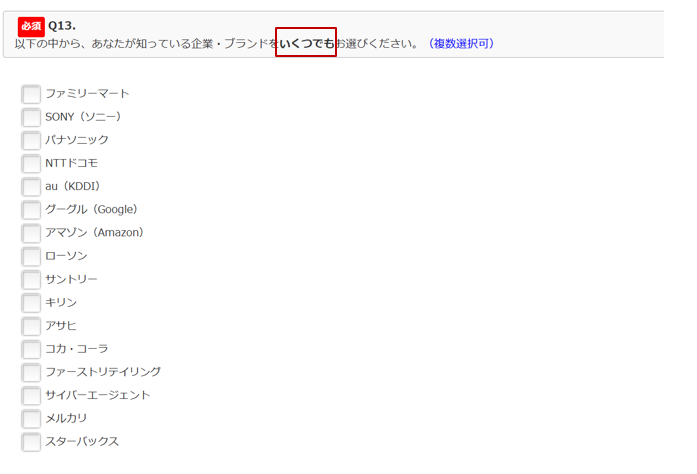The height and width of the screenshot is (474, 697).
Task: Tick the スターバックス checkbox
Action: (x=31, y=441)
